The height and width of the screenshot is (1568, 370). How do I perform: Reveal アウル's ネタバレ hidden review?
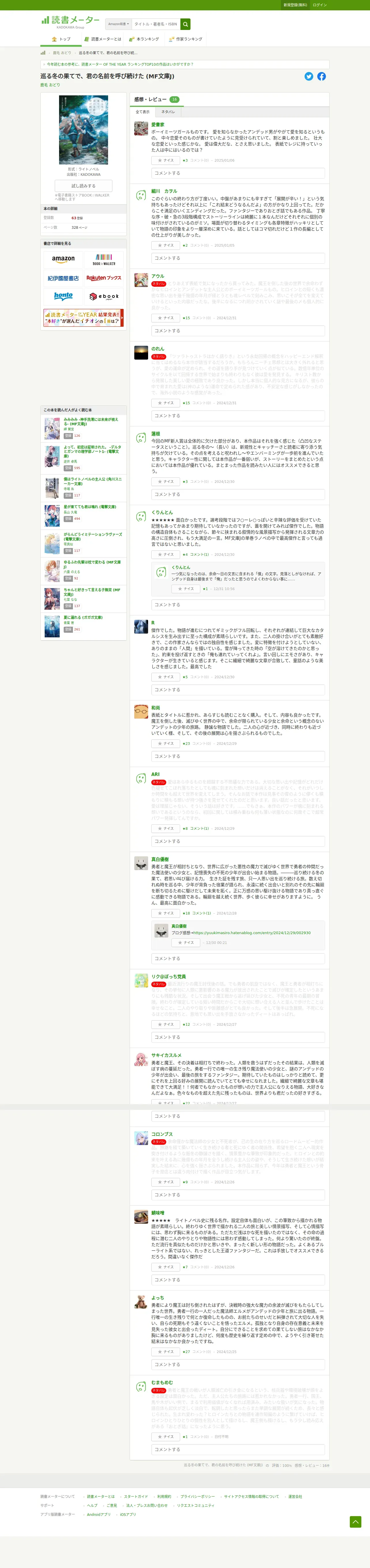click(159, 284)
